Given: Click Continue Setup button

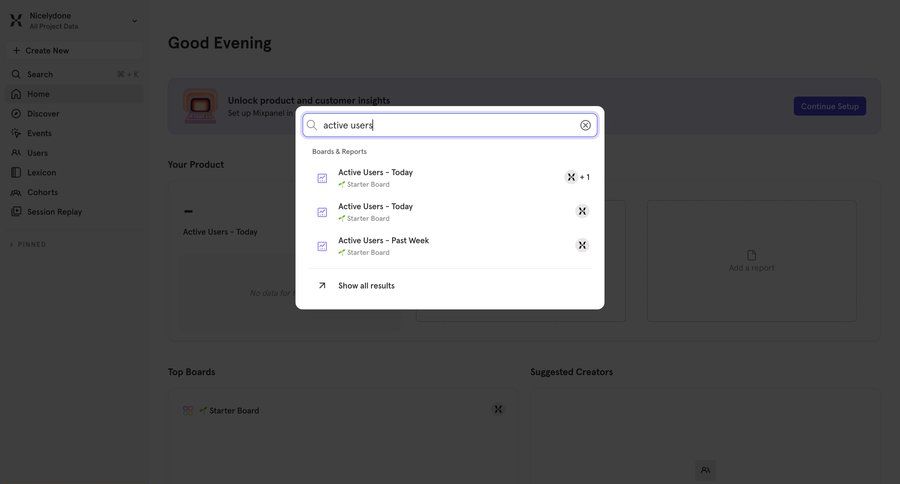Looking at the screenshot, I should pyautogui.click(x=829, y=106).
